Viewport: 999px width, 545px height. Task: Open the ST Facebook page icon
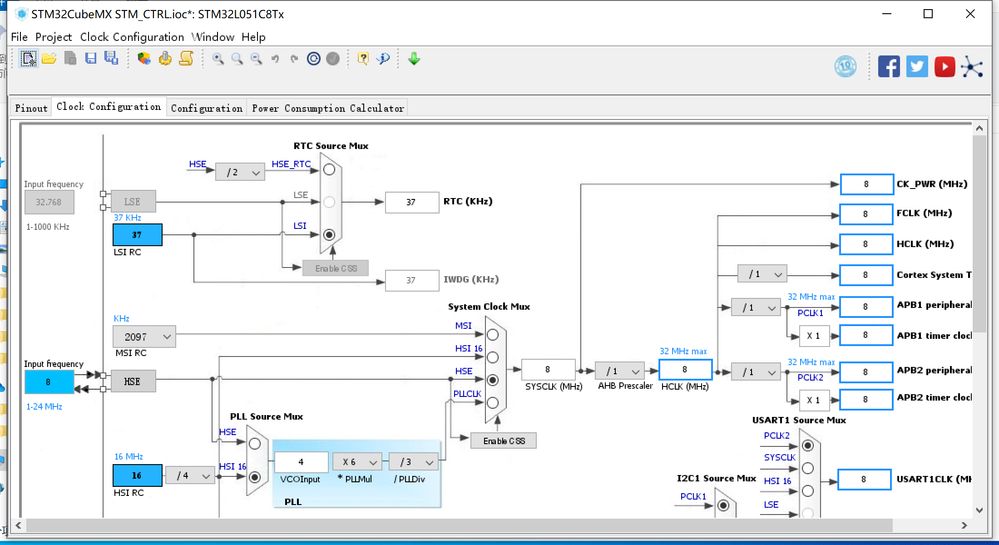[x=889, y=66]
